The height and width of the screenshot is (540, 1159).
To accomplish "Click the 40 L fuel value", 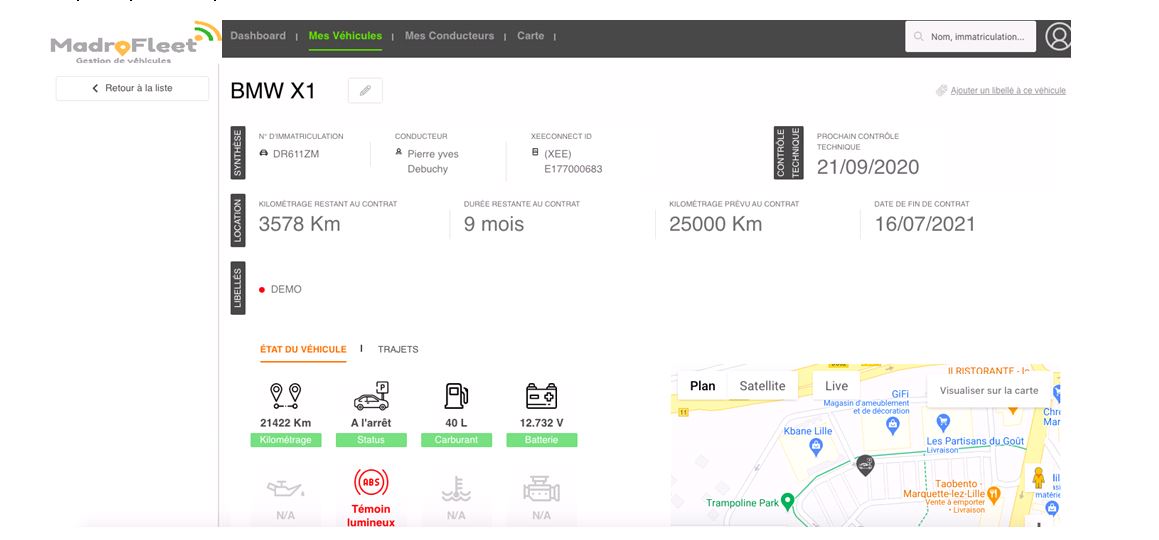I will pyautogui.click(x=456, y=423).
